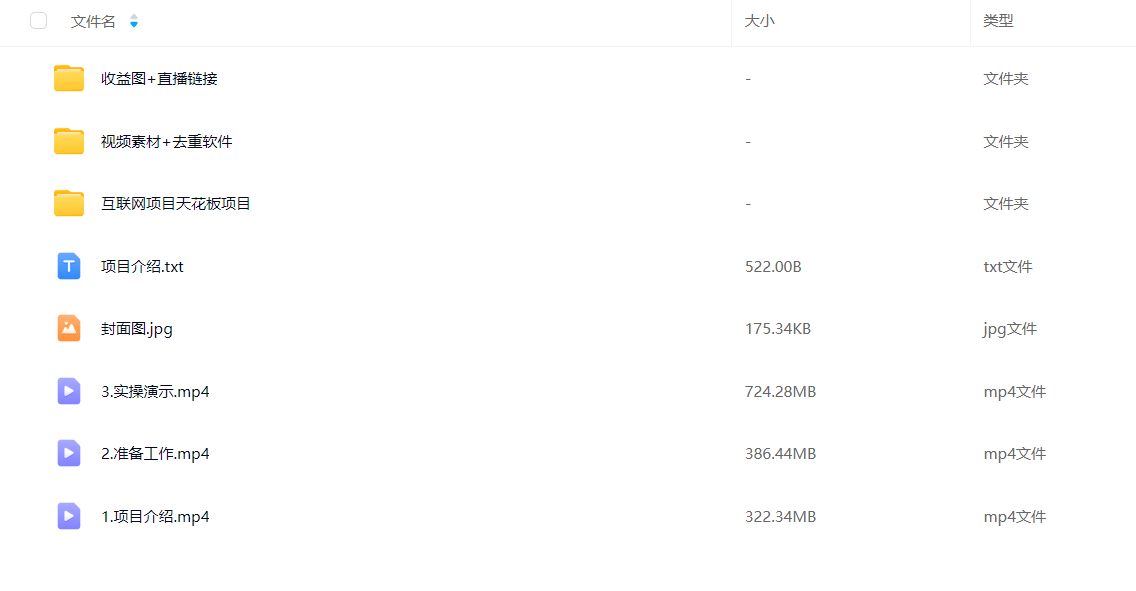
Task: Tick the select-all checkbox beside 文件名
Action: point(38,21)
